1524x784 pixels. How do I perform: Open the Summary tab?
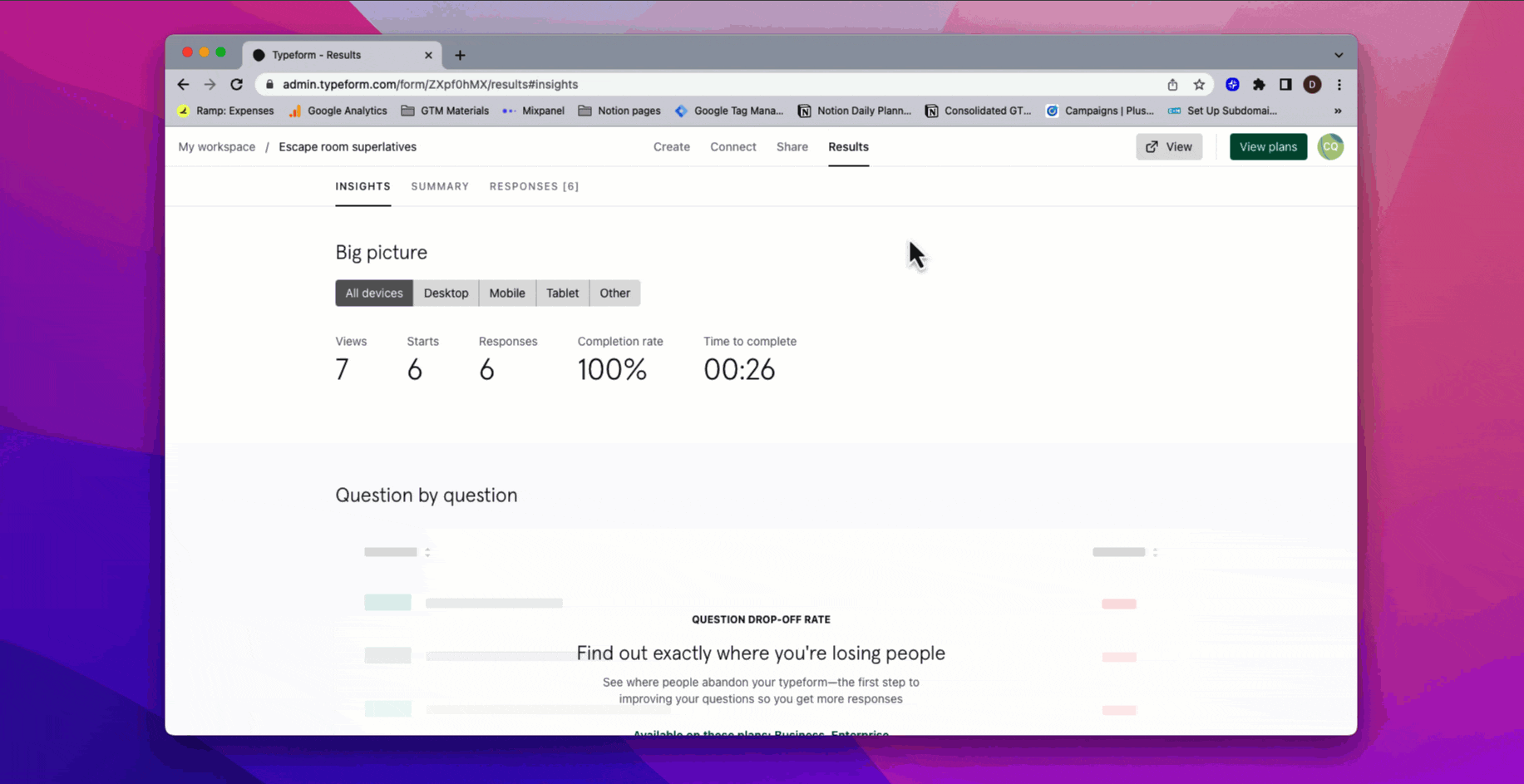click(440, 186)
